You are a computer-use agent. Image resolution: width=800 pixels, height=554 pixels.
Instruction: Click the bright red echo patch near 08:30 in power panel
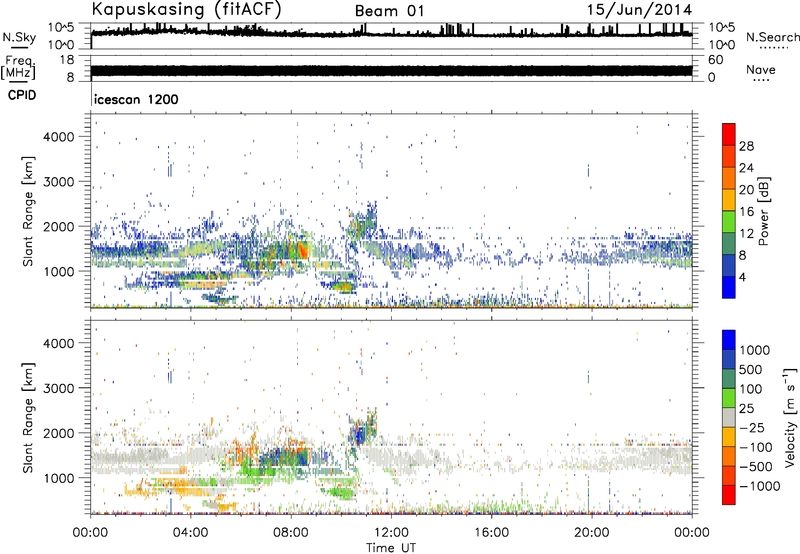click(302, 249)
